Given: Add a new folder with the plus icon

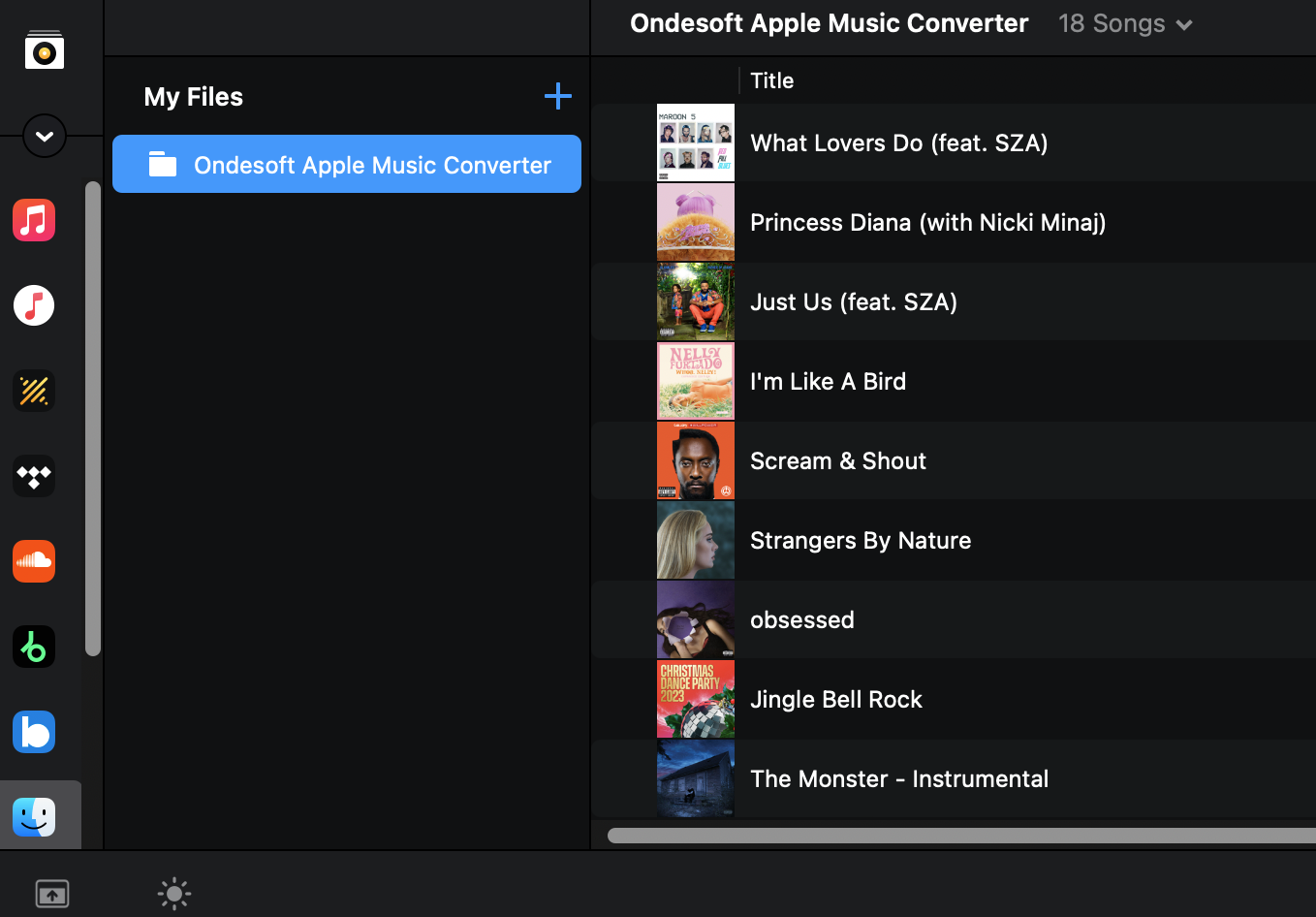Looking at the screenshot, I should (558, 96).
